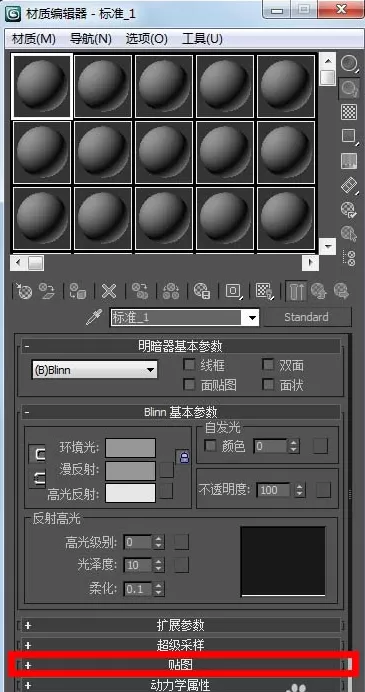The image size is (365, 692).
Task: Click the Make Unique icon
Action: (171, 292)
